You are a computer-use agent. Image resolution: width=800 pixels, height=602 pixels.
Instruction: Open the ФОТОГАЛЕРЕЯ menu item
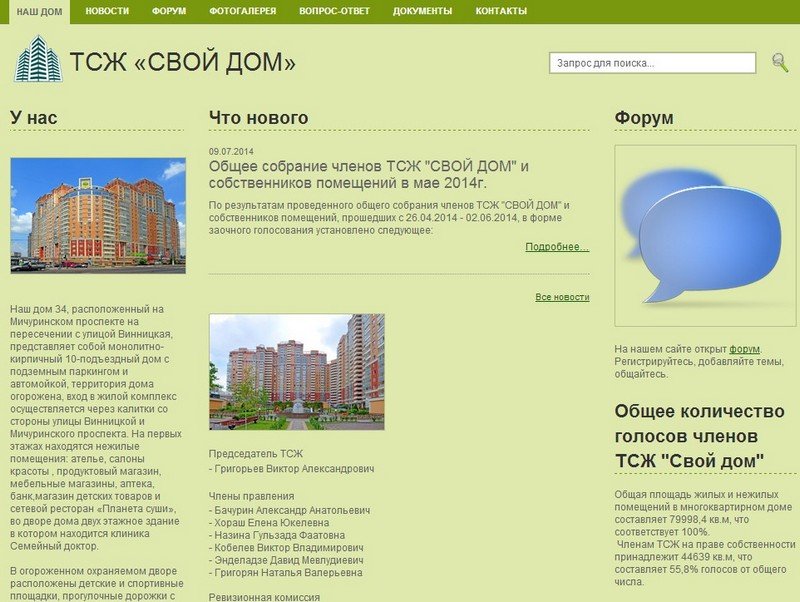(x=242, y=11)
